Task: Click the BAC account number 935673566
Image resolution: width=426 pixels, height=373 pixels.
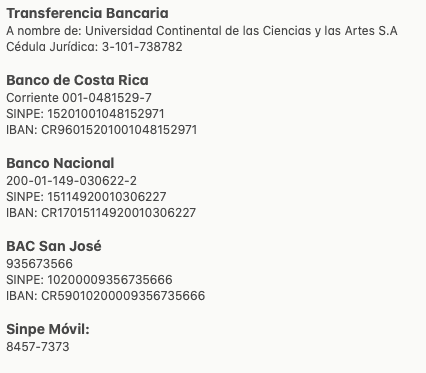Action: tap(39, 264)
